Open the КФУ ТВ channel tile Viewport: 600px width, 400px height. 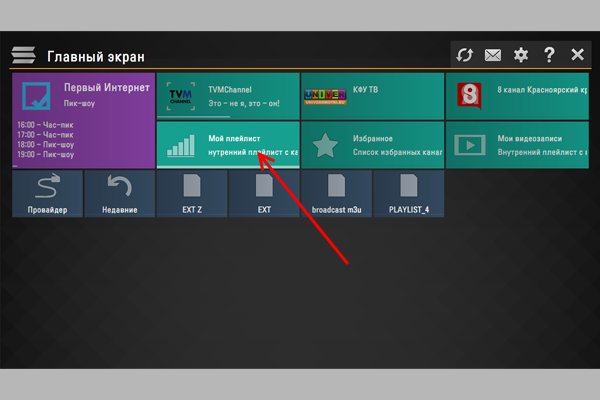pos(372,95)
